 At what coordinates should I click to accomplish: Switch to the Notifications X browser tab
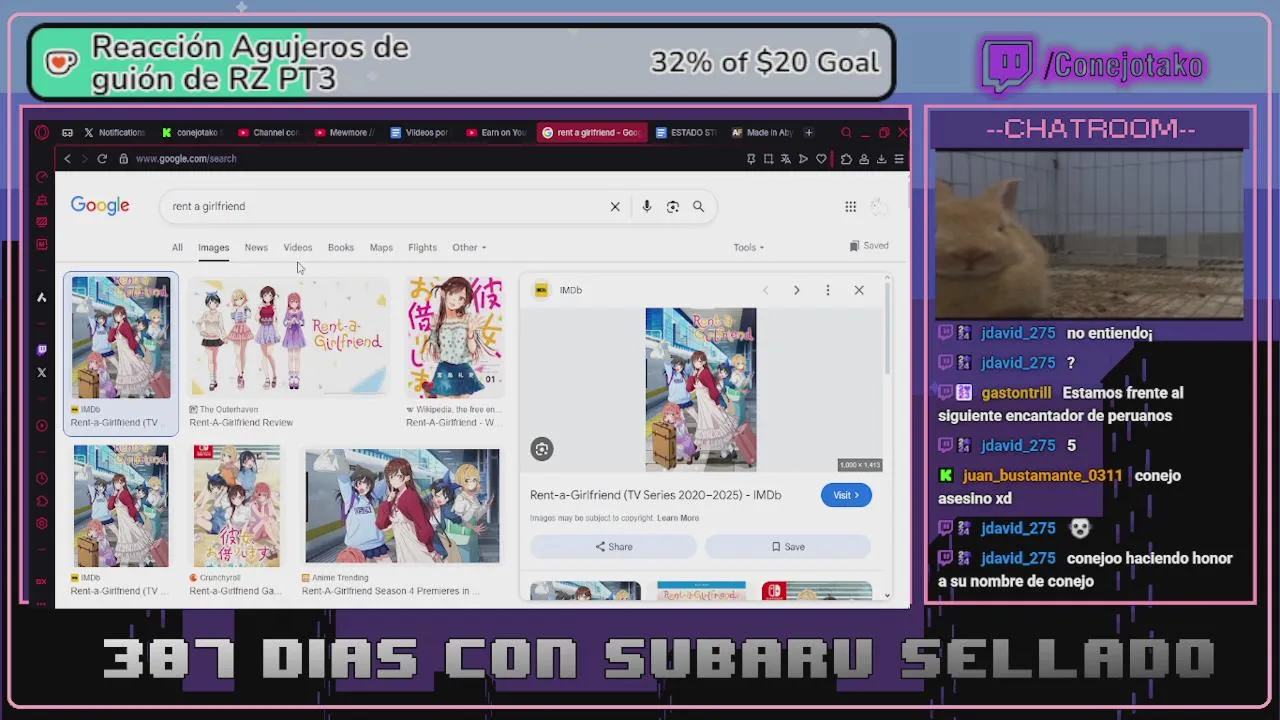115,132
